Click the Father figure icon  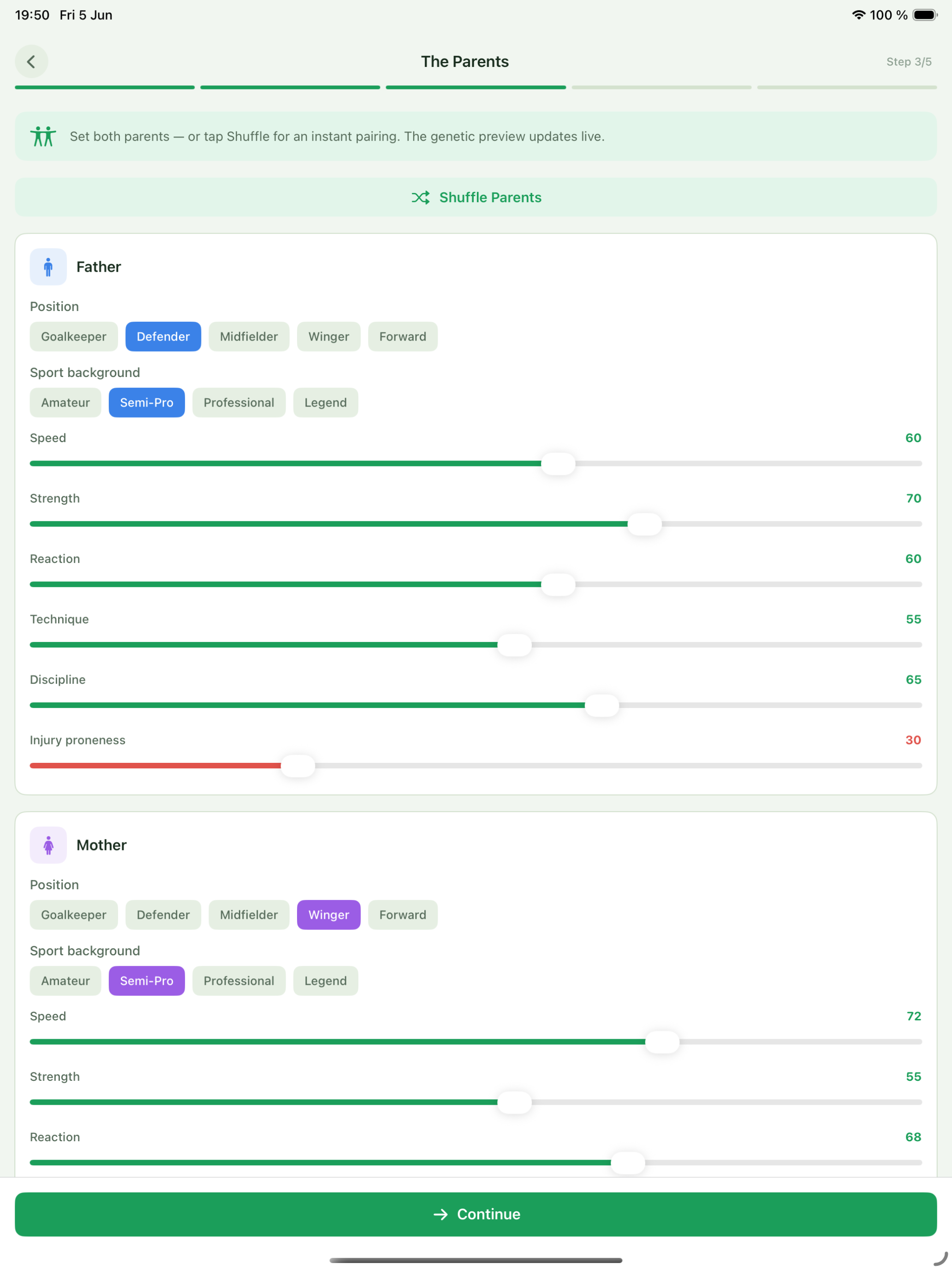pos(48,267)
